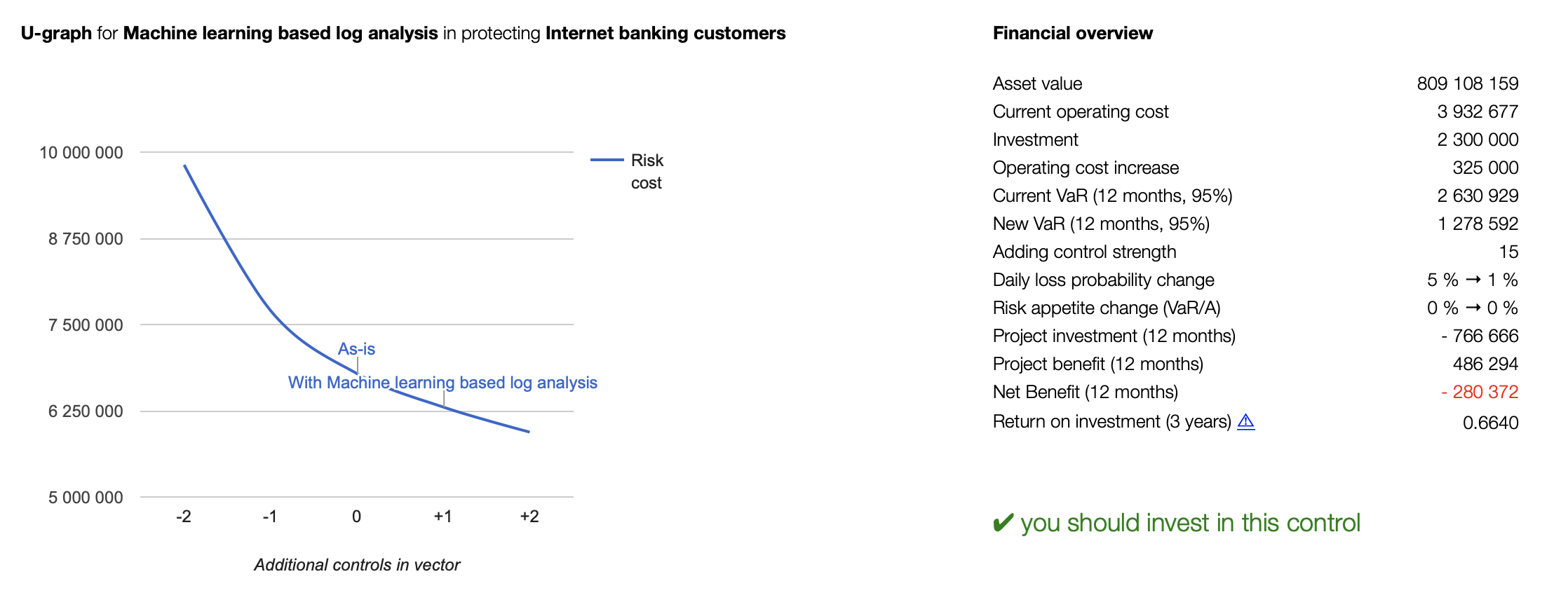1568x600 pixels.
Task: Click the warning triangle icon beside Return on investment
Action: [1245, 421]
